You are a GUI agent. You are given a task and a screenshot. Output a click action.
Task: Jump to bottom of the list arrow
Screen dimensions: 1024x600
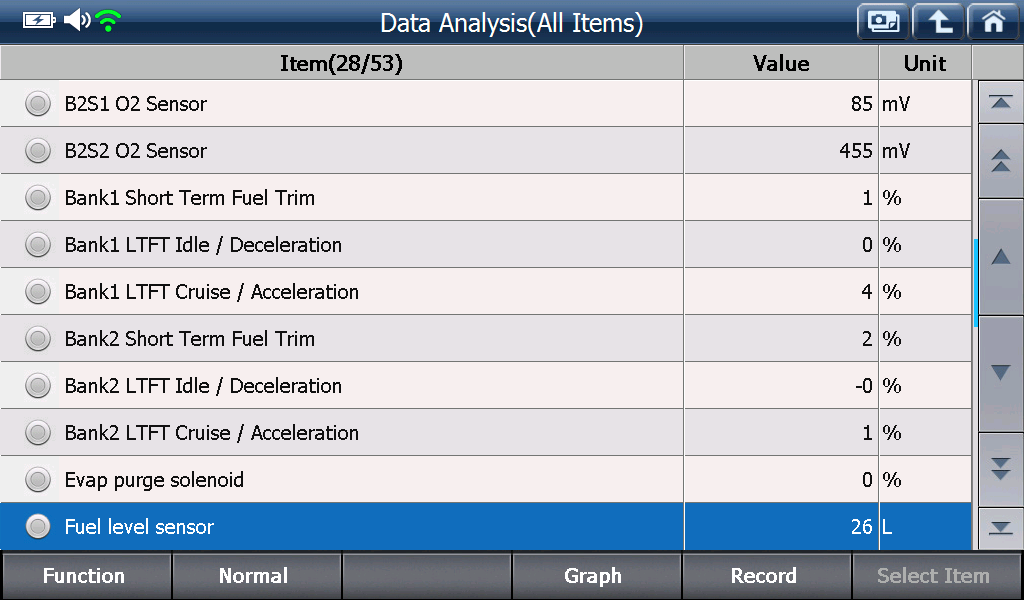(x=1000, y=528)
